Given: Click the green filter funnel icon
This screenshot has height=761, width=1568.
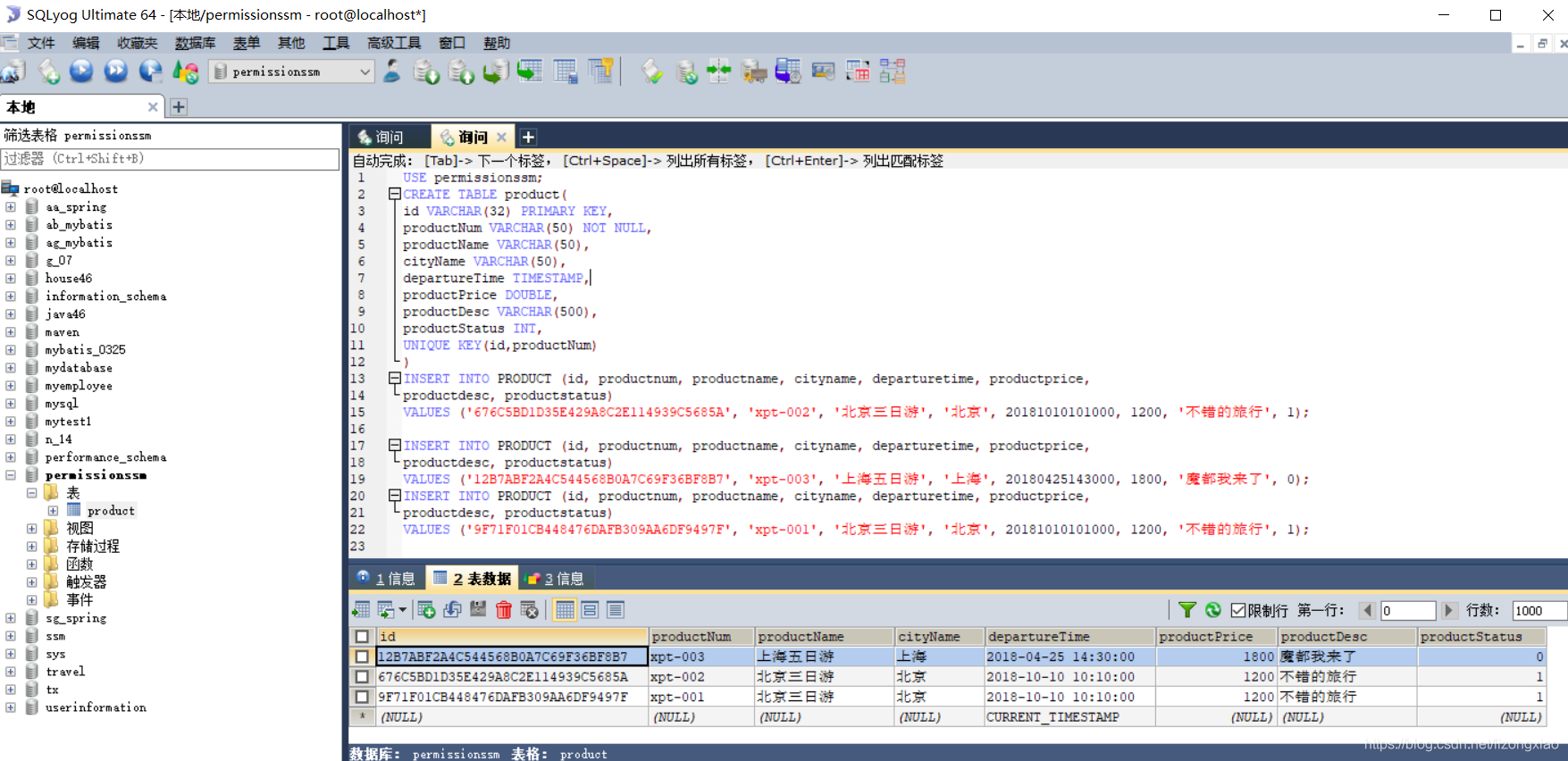Looking at the screenshot, I should [x=1186, y=610].
